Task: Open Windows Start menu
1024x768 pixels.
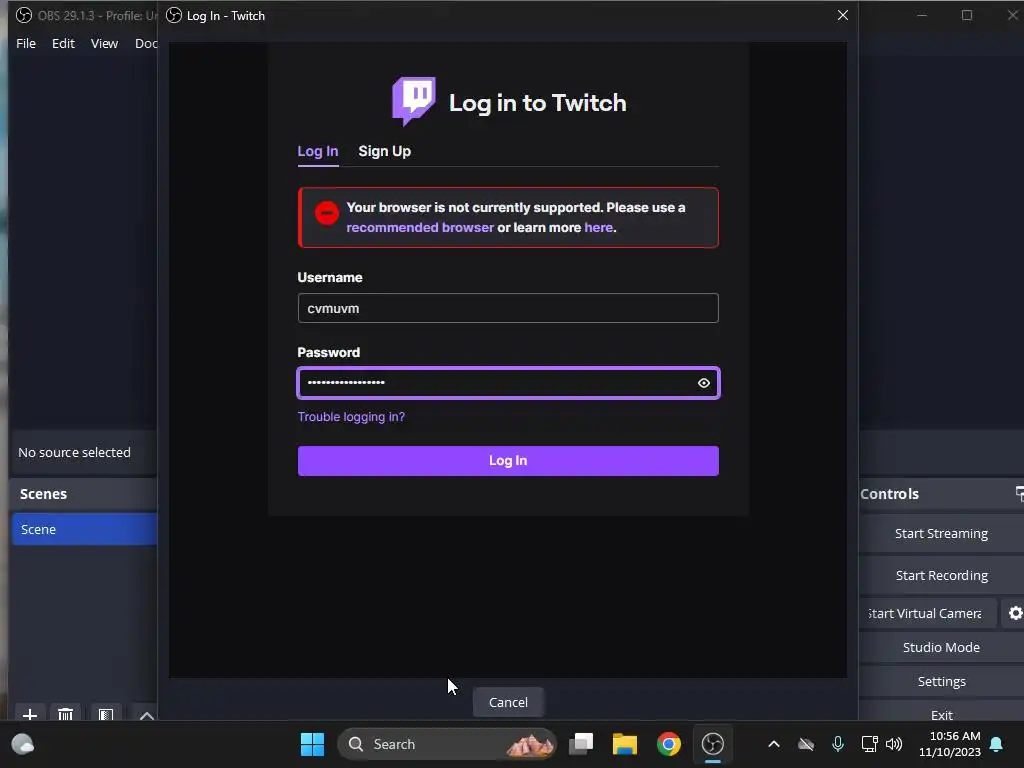Action: 312,744
